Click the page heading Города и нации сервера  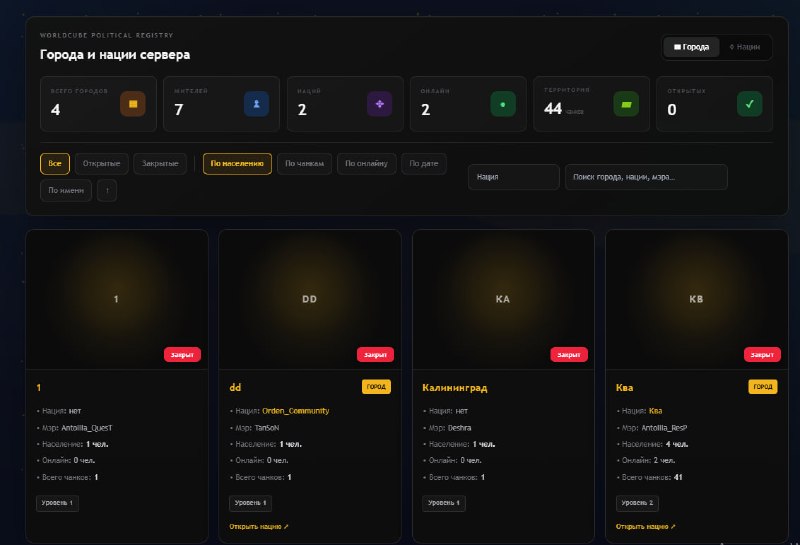[x=115, y=55]
